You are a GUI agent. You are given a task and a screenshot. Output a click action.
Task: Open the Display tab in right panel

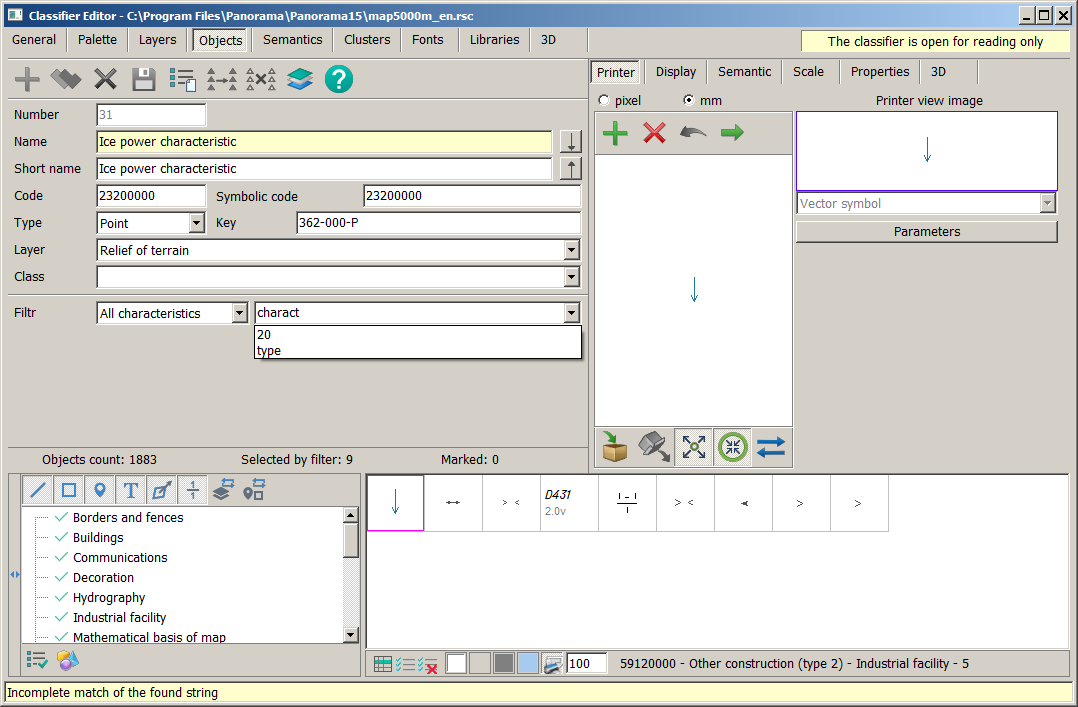click(676, 72)
